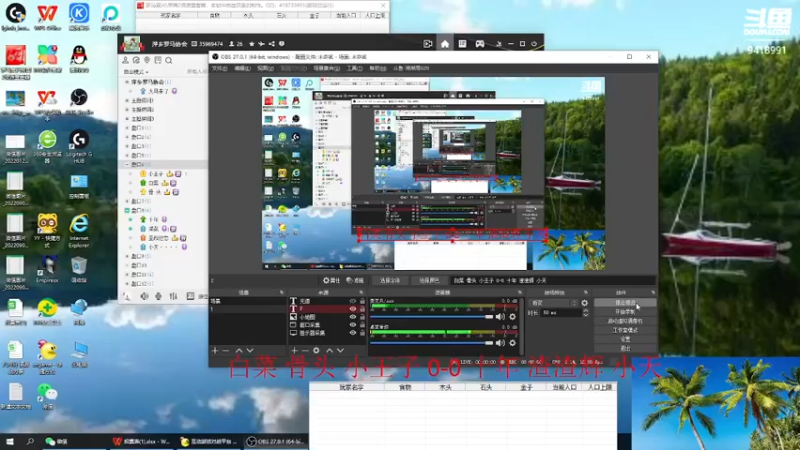Lock the 显示器采集 source
This screenshot has width=800, height=450.
coord(362,333)
